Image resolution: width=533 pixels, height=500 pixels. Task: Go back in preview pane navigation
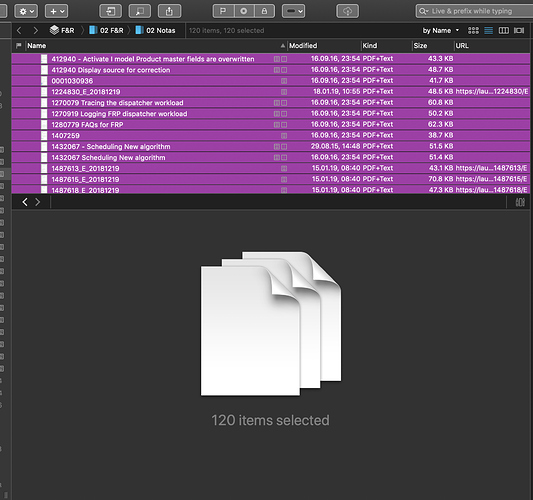click(x=24, y=202)
